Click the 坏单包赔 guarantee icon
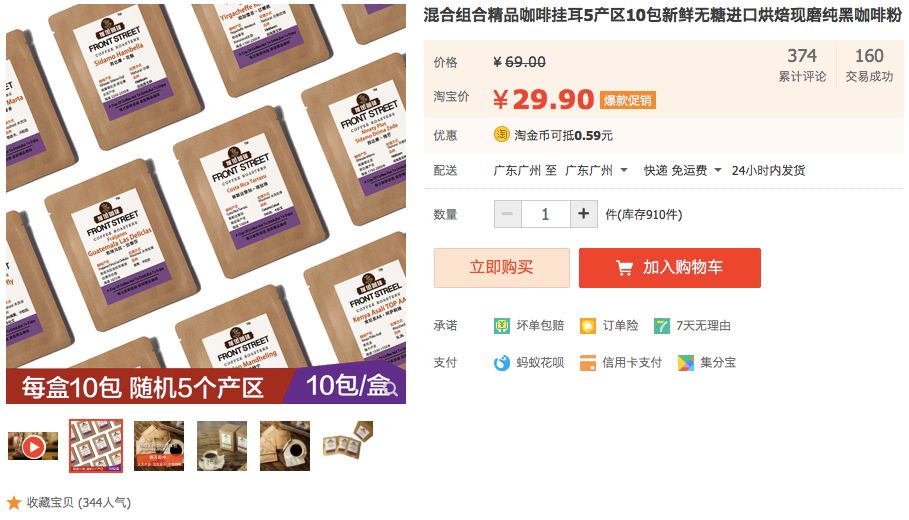909x520 pixels. pyautogui.click(x=501, y=326)
